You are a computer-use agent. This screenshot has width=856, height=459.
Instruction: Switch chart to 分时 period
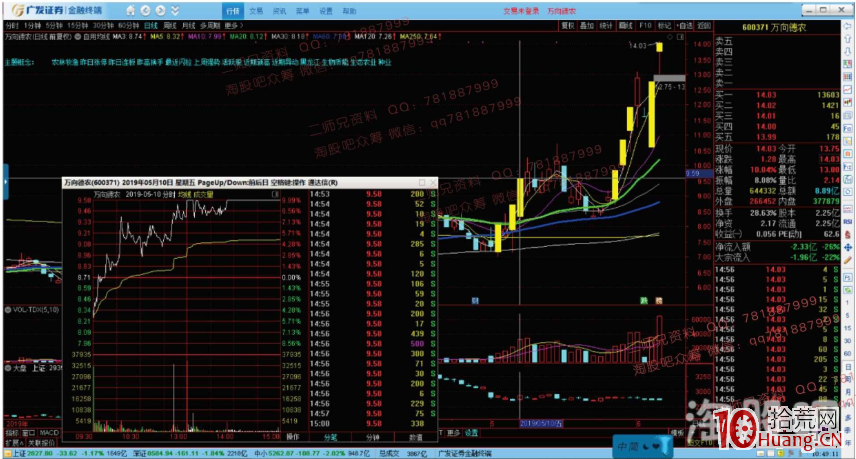coord(11,26)
